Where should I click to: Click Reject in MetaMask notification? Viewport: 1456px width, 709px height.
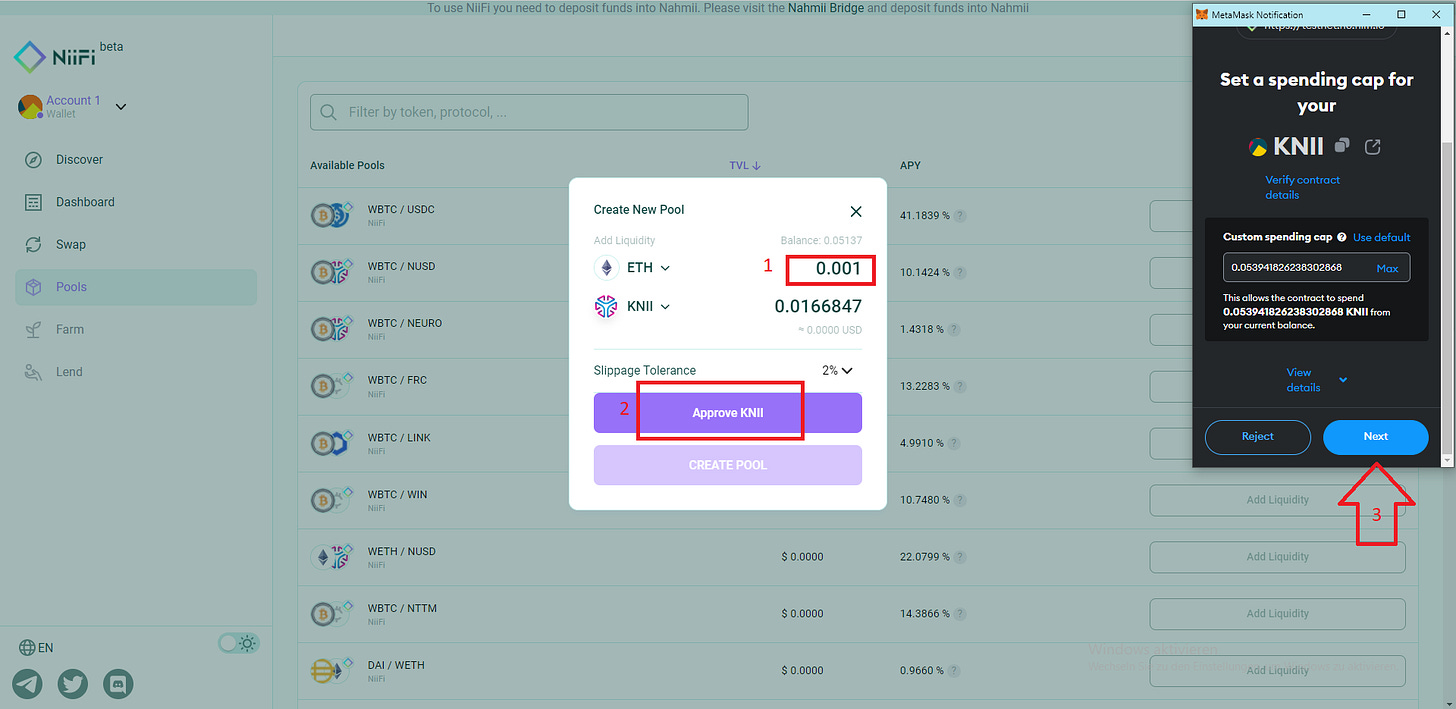coord(1258,437)
